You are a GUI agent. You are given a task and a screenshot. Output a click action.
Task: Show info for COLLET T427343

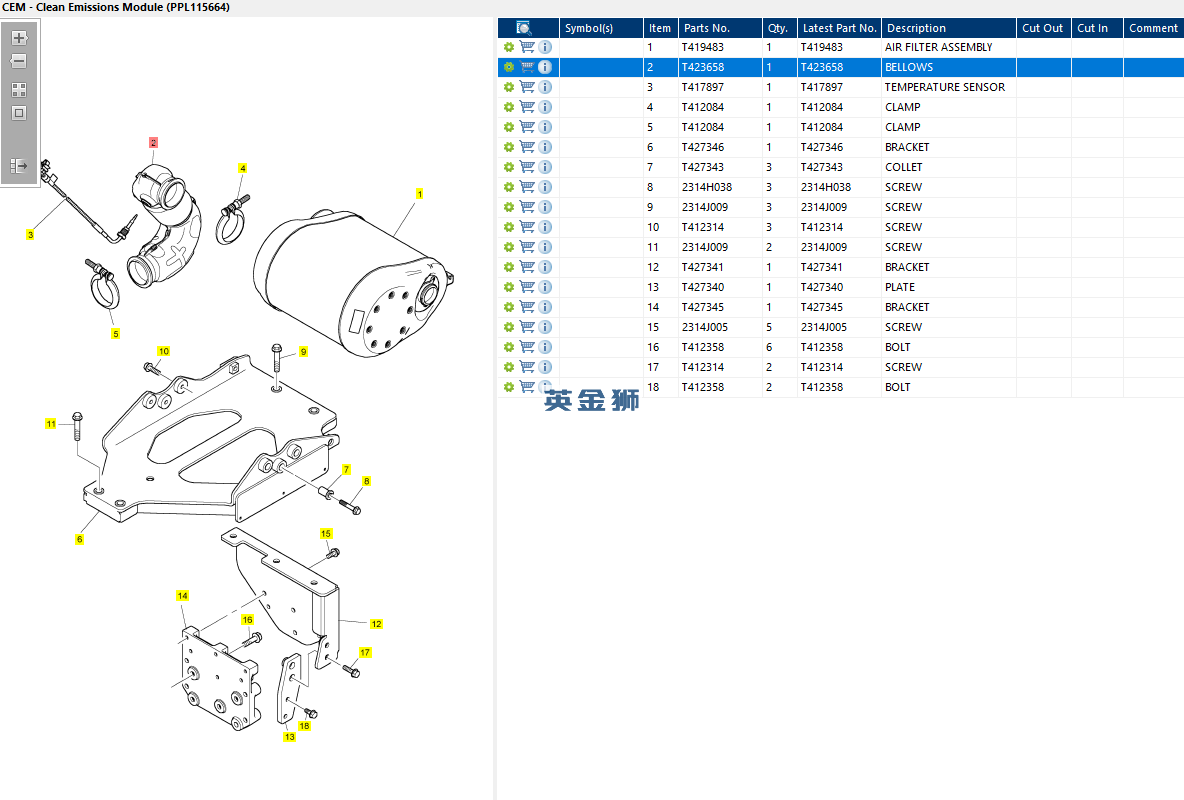pyautogui.click(x=545, y=167)
